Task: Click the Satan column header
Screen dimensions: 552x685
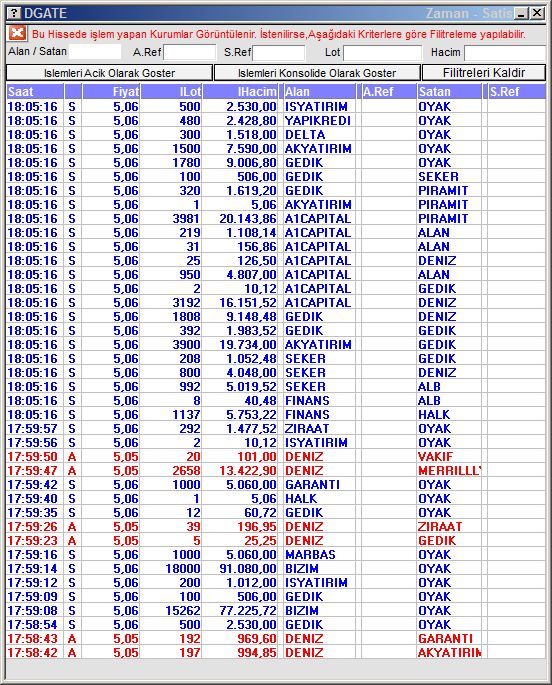Action: point(449,92)
